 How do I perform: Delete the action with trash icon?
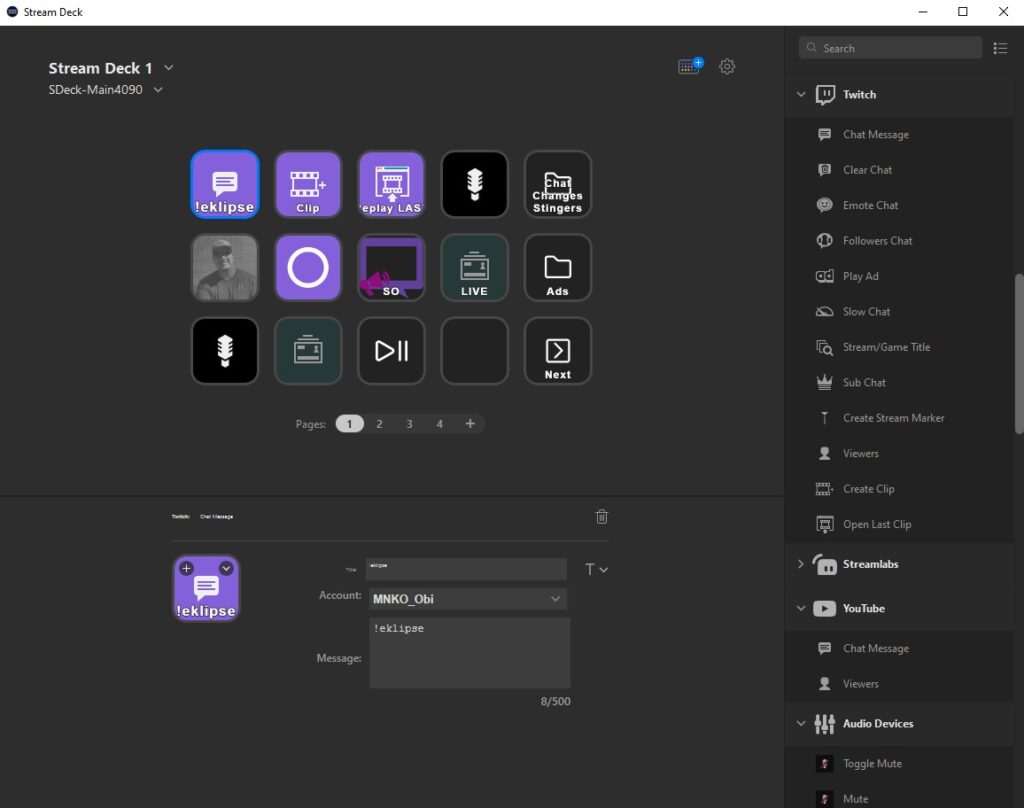point(601,517)
